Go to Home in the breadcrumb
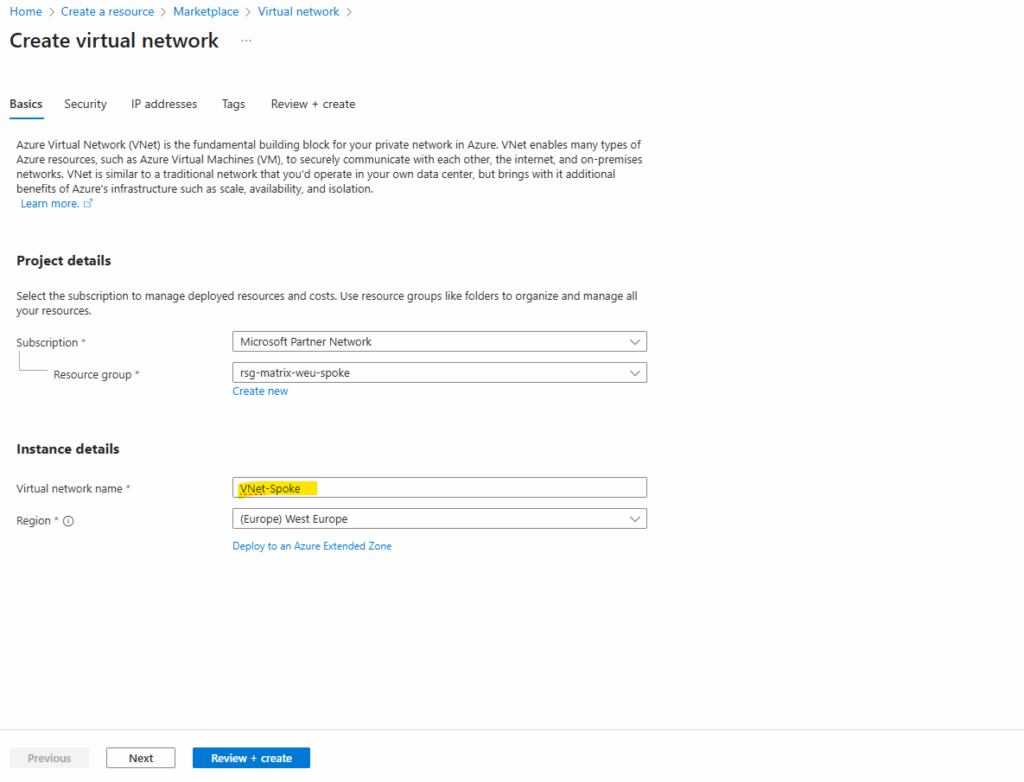The image size is (1024, 782). tap(25, 12)
